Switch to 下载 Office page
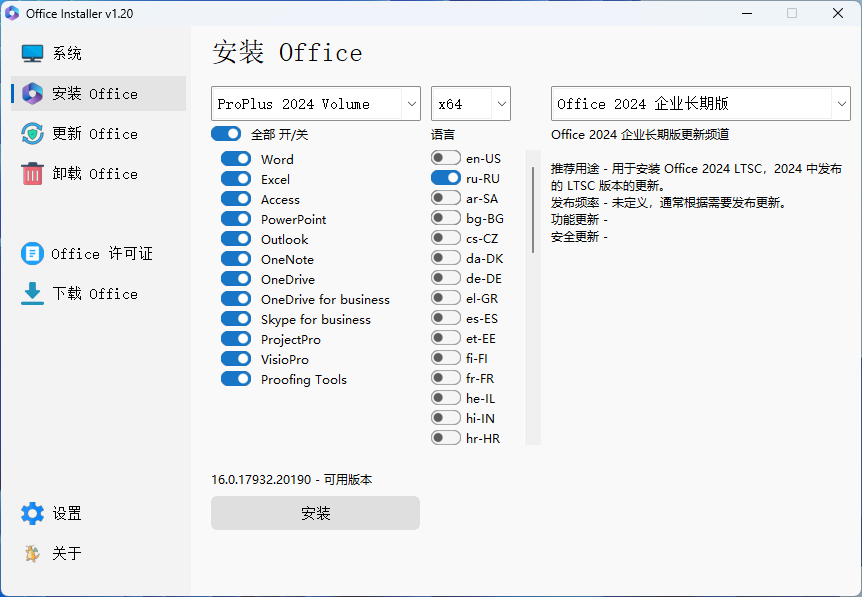 point(98,294)
